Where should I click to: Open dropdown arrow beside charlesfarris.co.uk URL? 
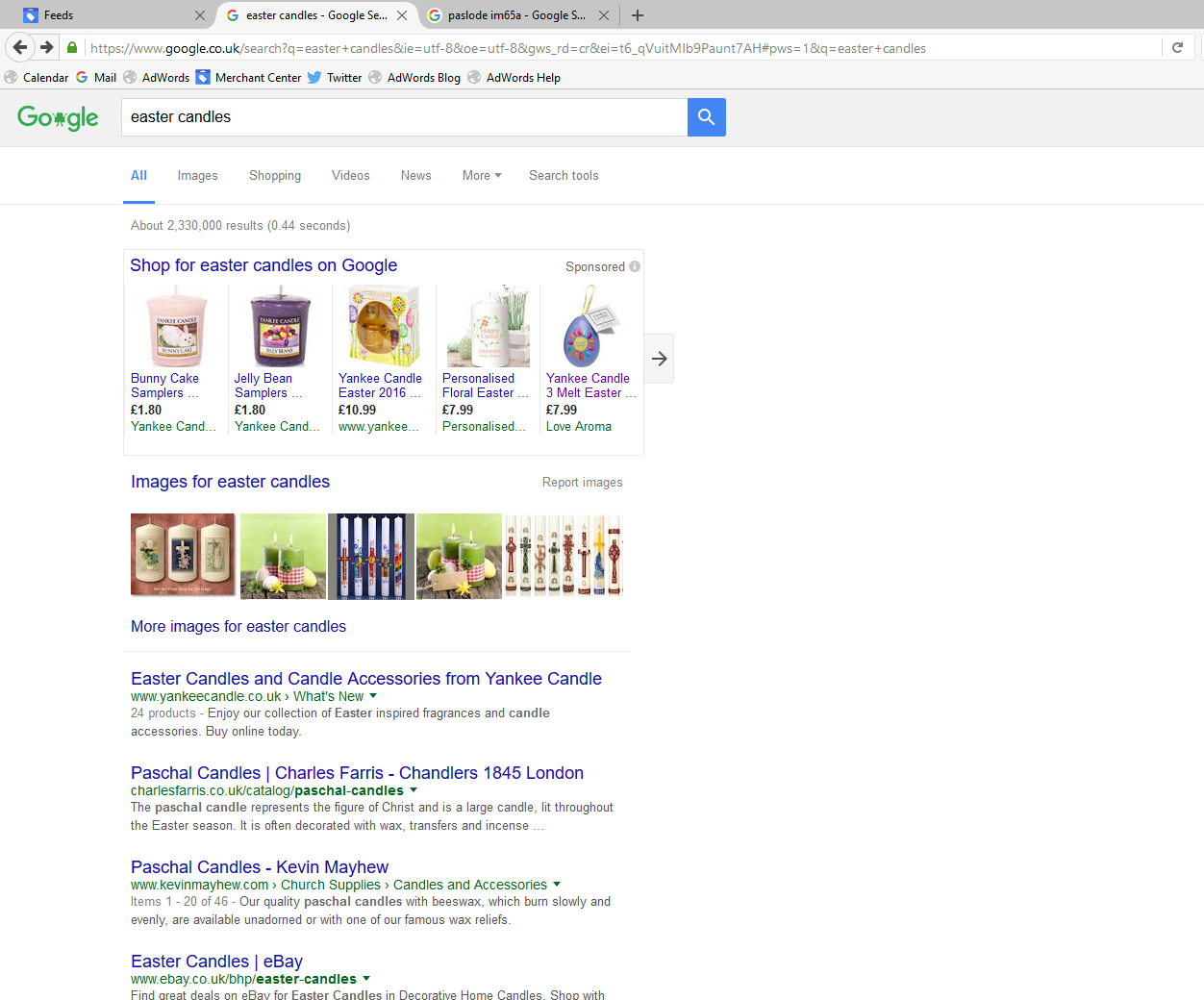pos(414,790)
